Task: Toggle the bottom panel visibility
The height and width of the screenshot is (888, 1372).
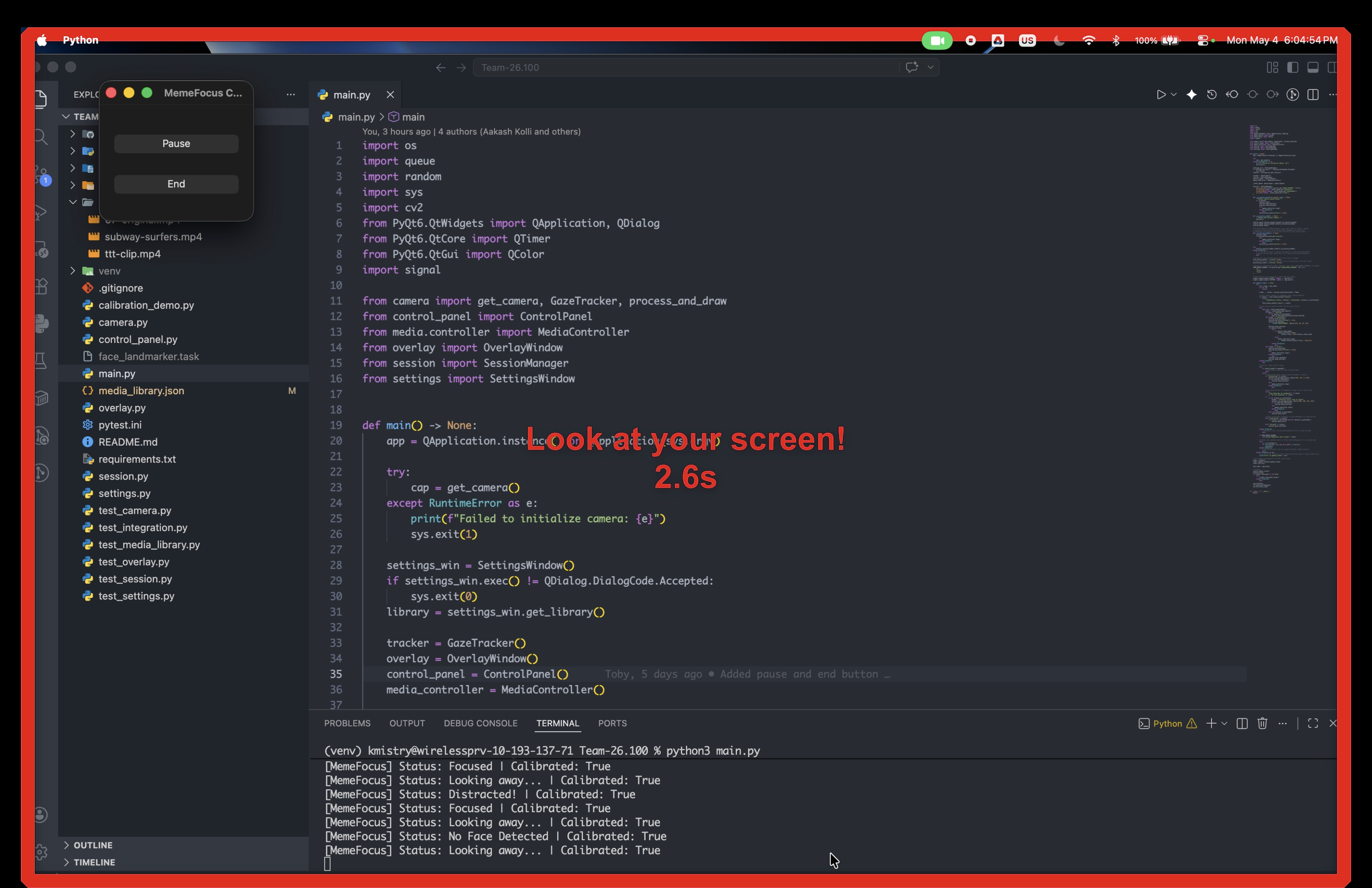Action: 1313,67
